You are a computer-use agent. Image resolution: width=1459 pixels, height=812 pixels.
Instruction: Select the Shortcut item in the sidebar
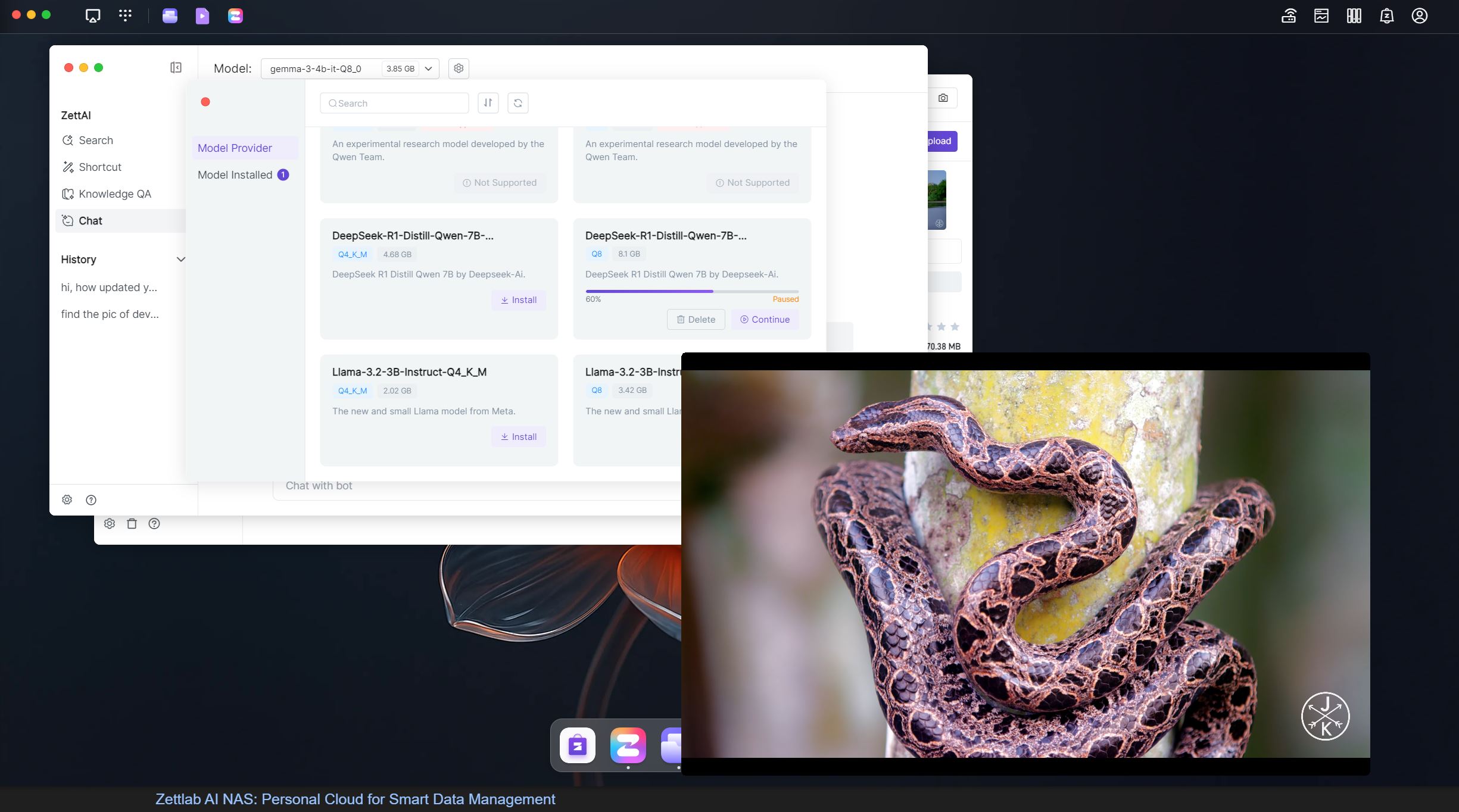pos(100,167)
